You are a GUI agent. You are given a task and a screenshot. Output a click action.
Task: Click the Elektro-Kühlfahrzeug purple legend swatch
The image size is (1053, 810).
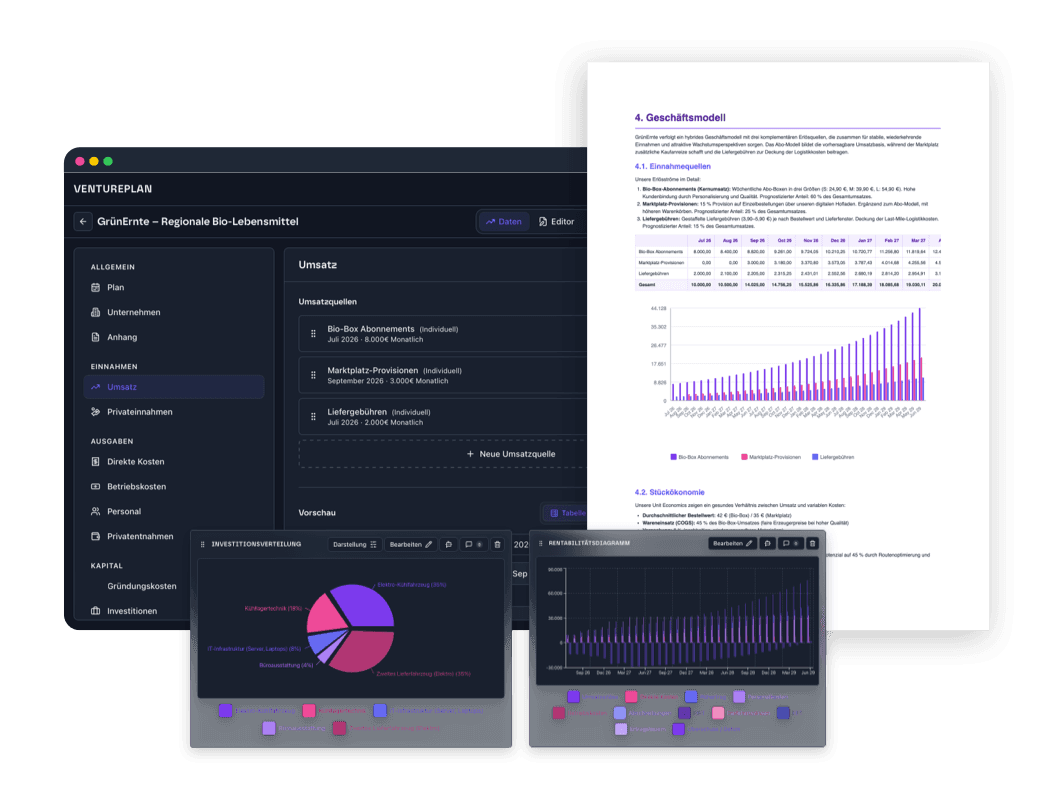[x=225, y=710]
